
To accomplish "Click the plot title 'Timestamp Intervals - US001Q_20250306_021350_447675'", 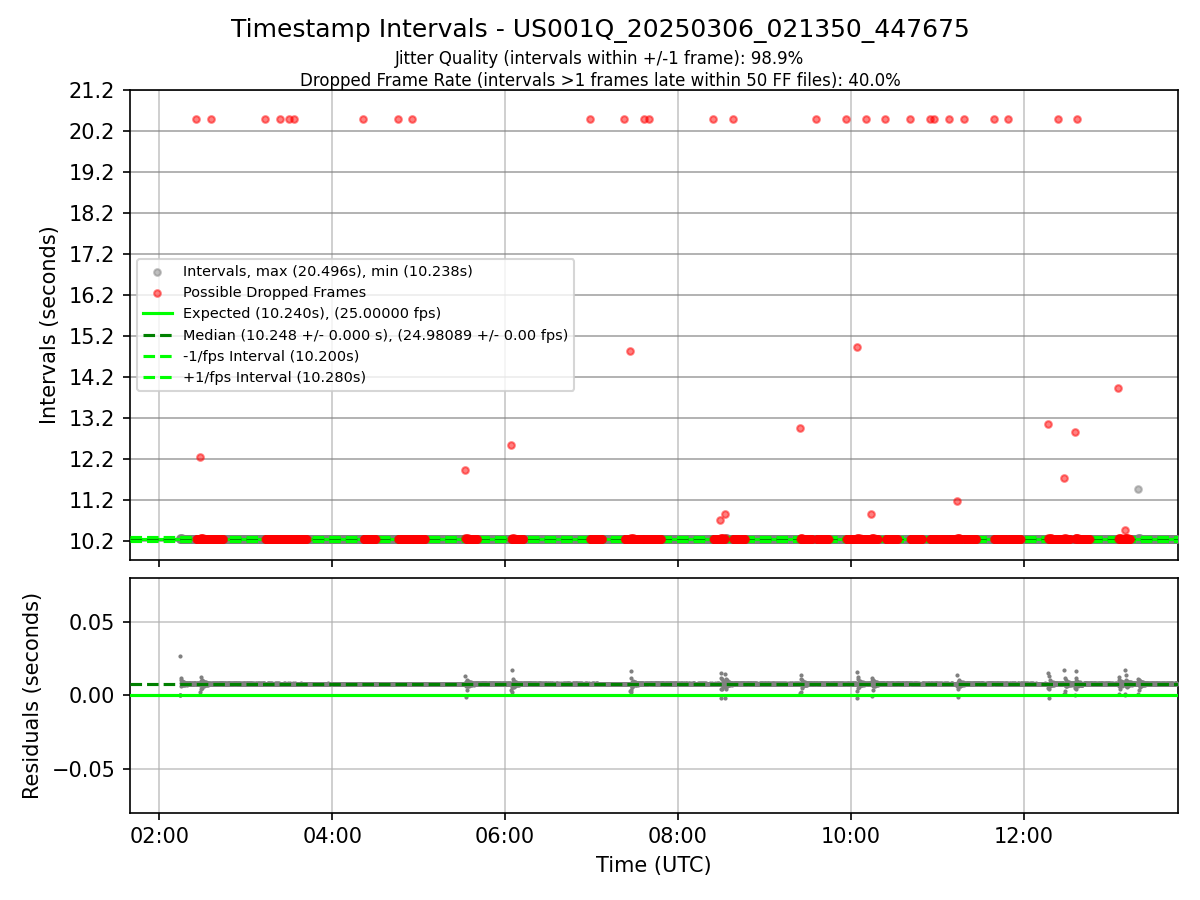I will [x=600, y=29].
